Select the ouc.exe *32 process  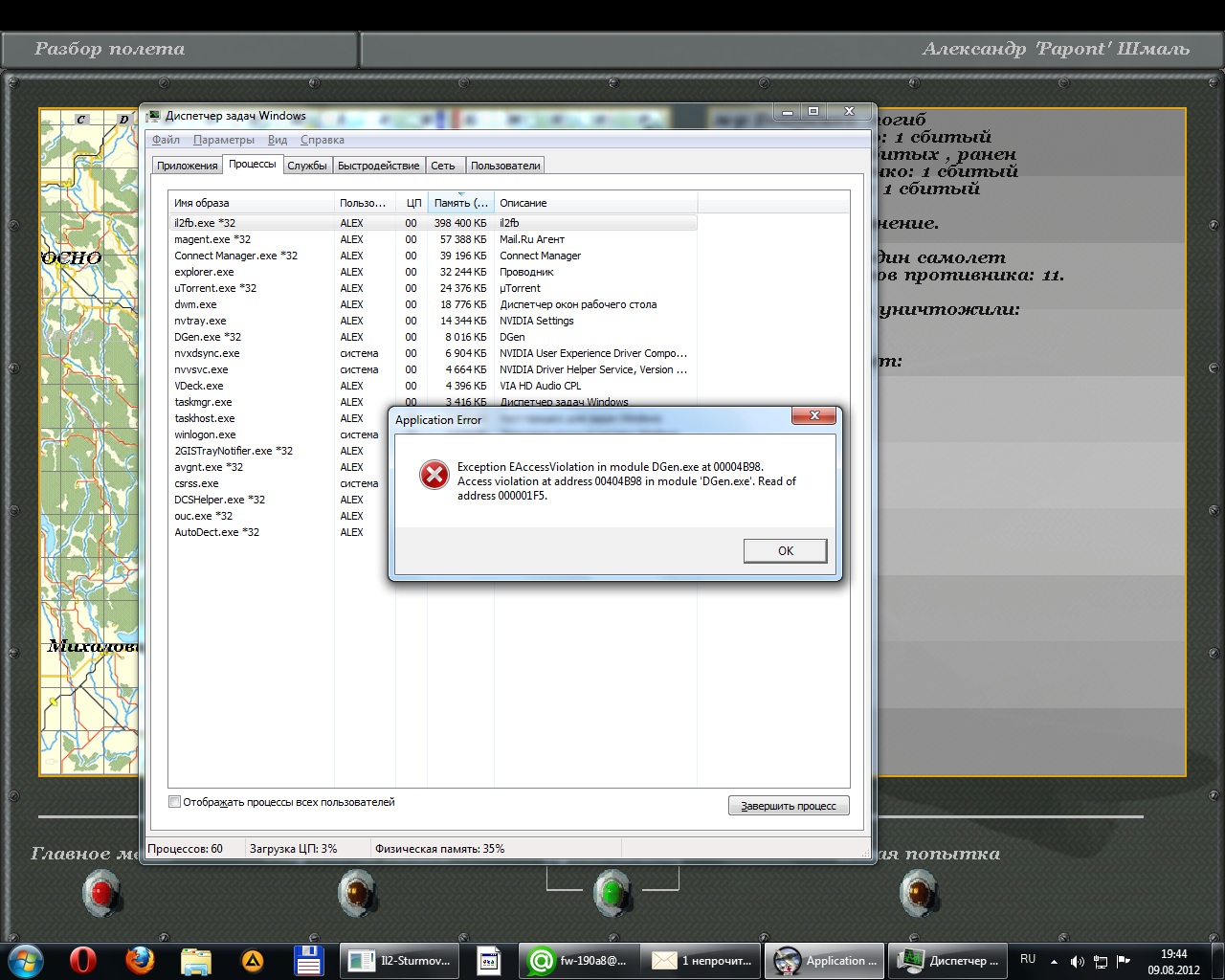click(x=278, y=516)
